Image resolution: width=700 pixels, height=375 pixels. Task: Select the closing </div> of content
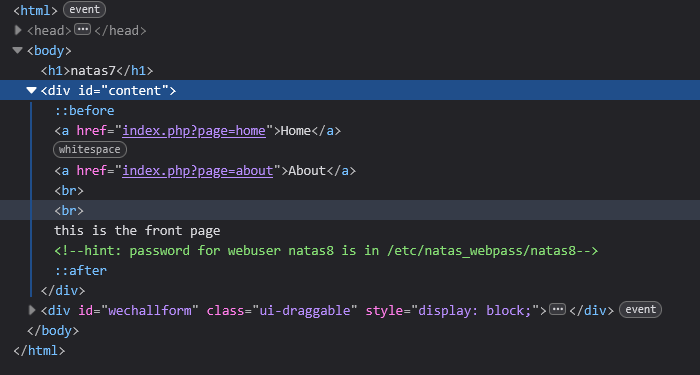[x=63, y=291]
